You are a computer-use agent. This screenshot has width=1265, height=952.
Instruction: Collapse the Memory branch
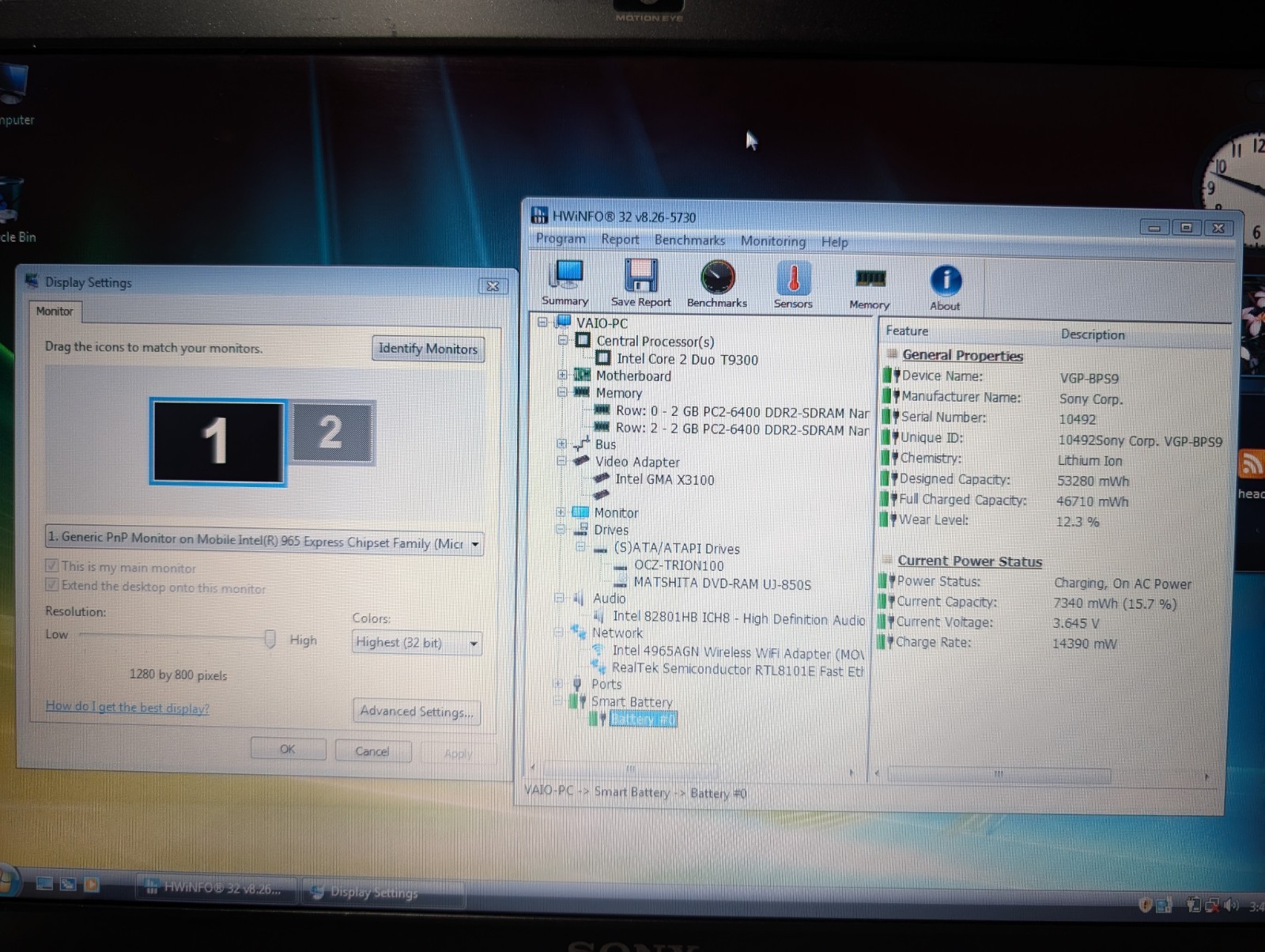[562, 392]
